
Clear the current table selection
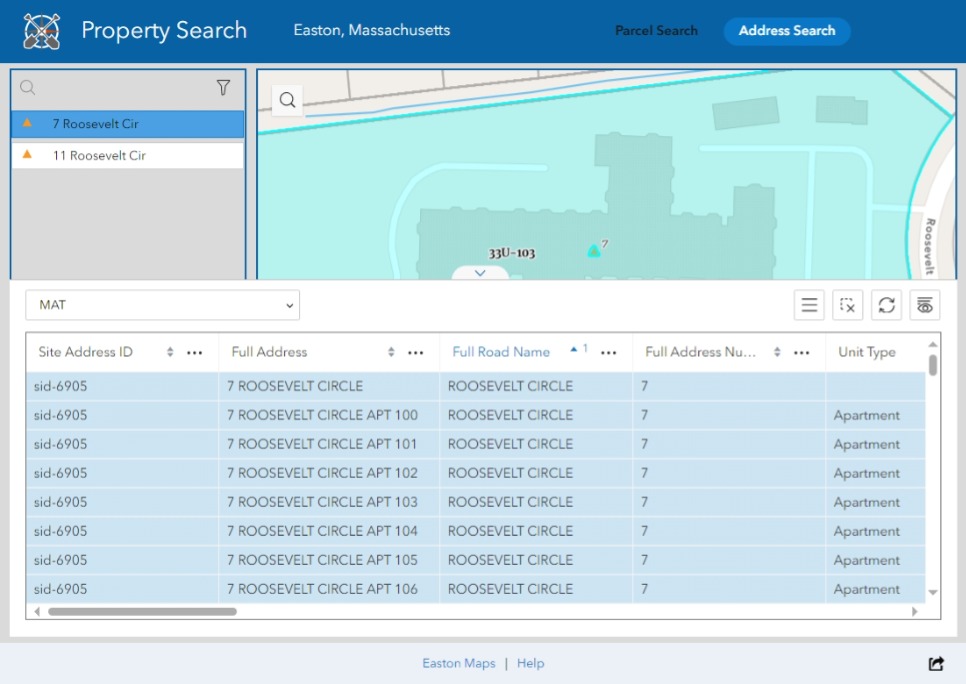[x=848, y=305]
